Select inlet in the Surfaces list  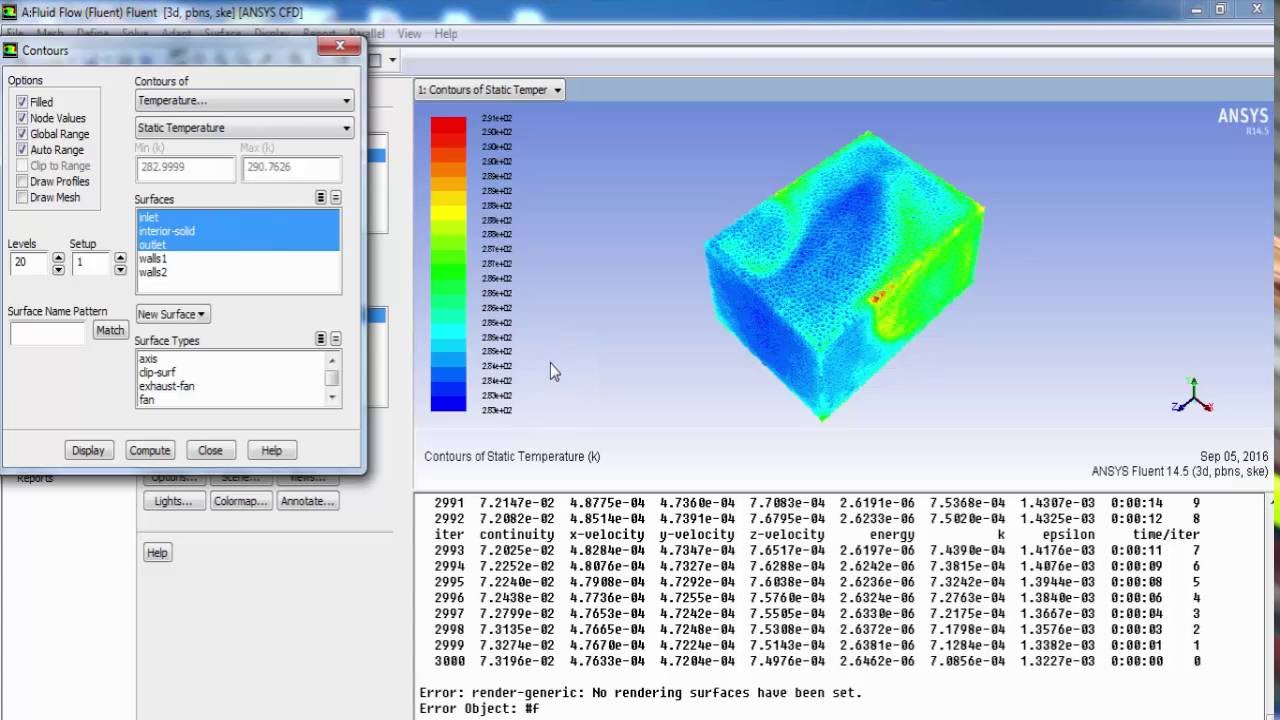coord(238,217)
